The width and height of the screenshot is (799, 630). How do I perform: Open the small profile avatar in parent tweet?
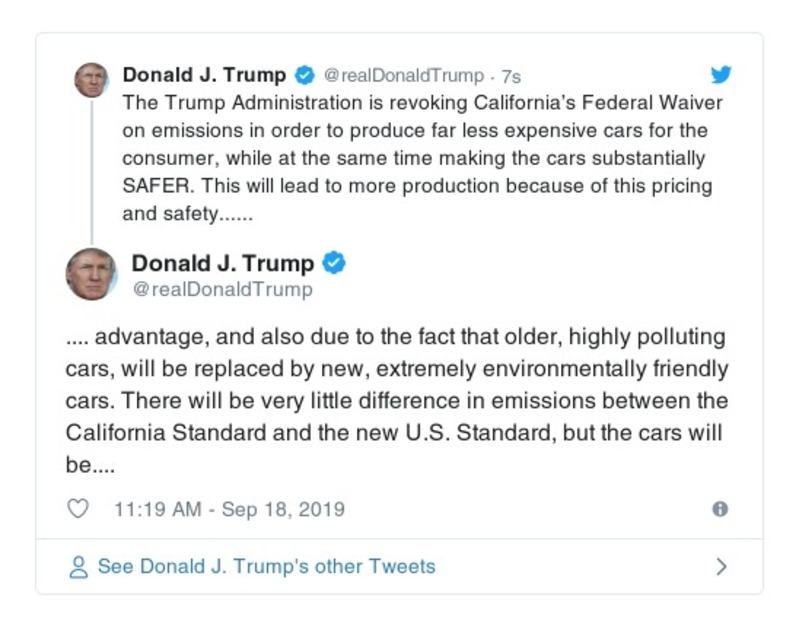[x=91, y=80]
